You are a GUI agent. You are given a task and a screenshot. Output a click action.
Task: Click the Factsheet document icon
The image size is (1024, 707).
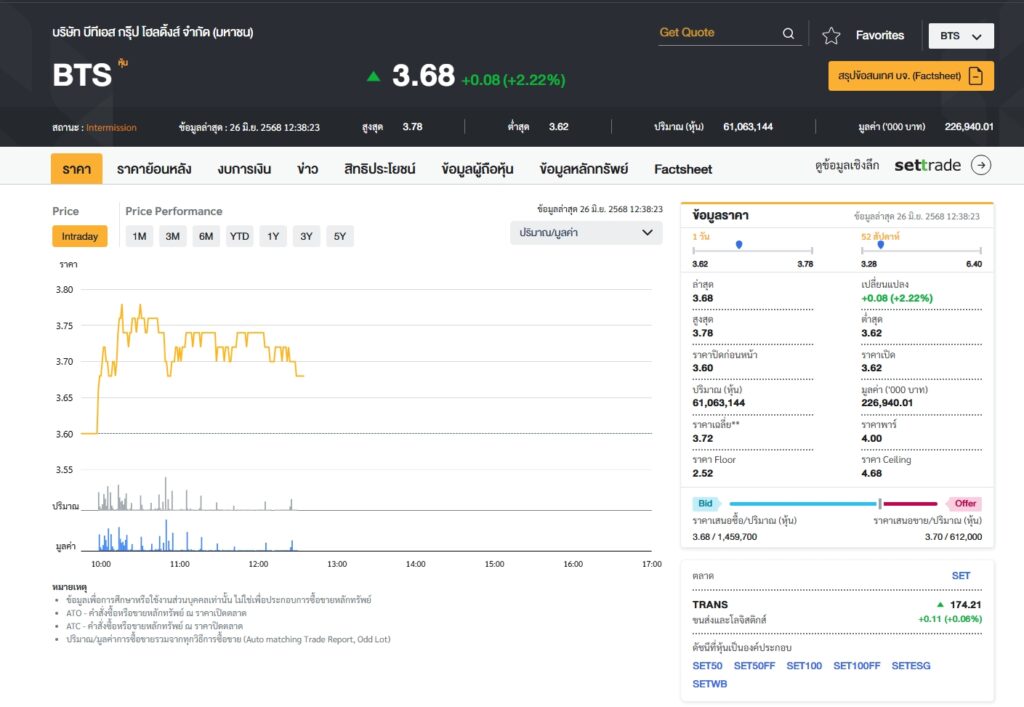pos(976,76)
